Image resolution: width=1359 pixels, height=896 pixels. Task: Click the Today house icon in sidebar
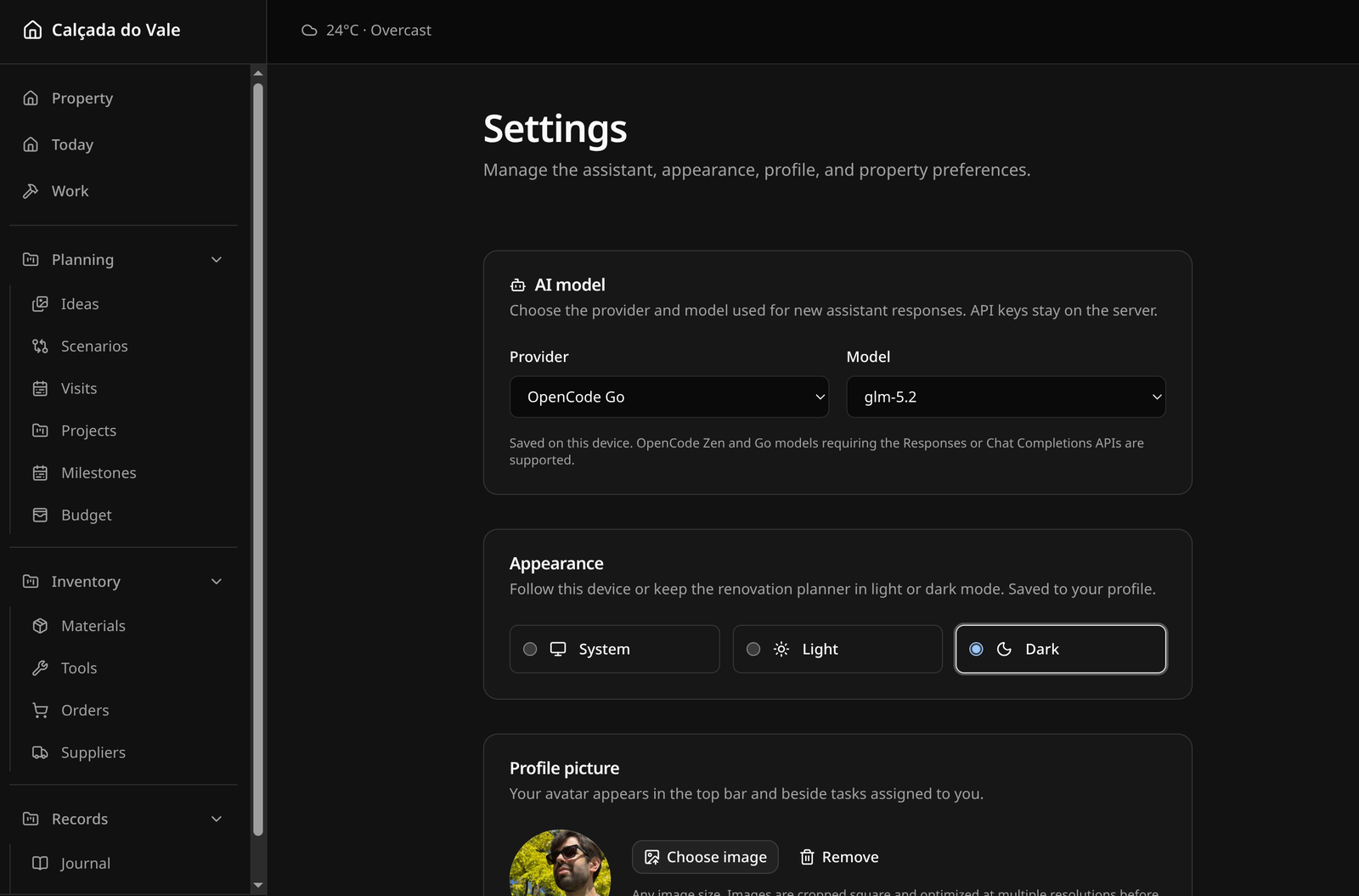point(31,144)
